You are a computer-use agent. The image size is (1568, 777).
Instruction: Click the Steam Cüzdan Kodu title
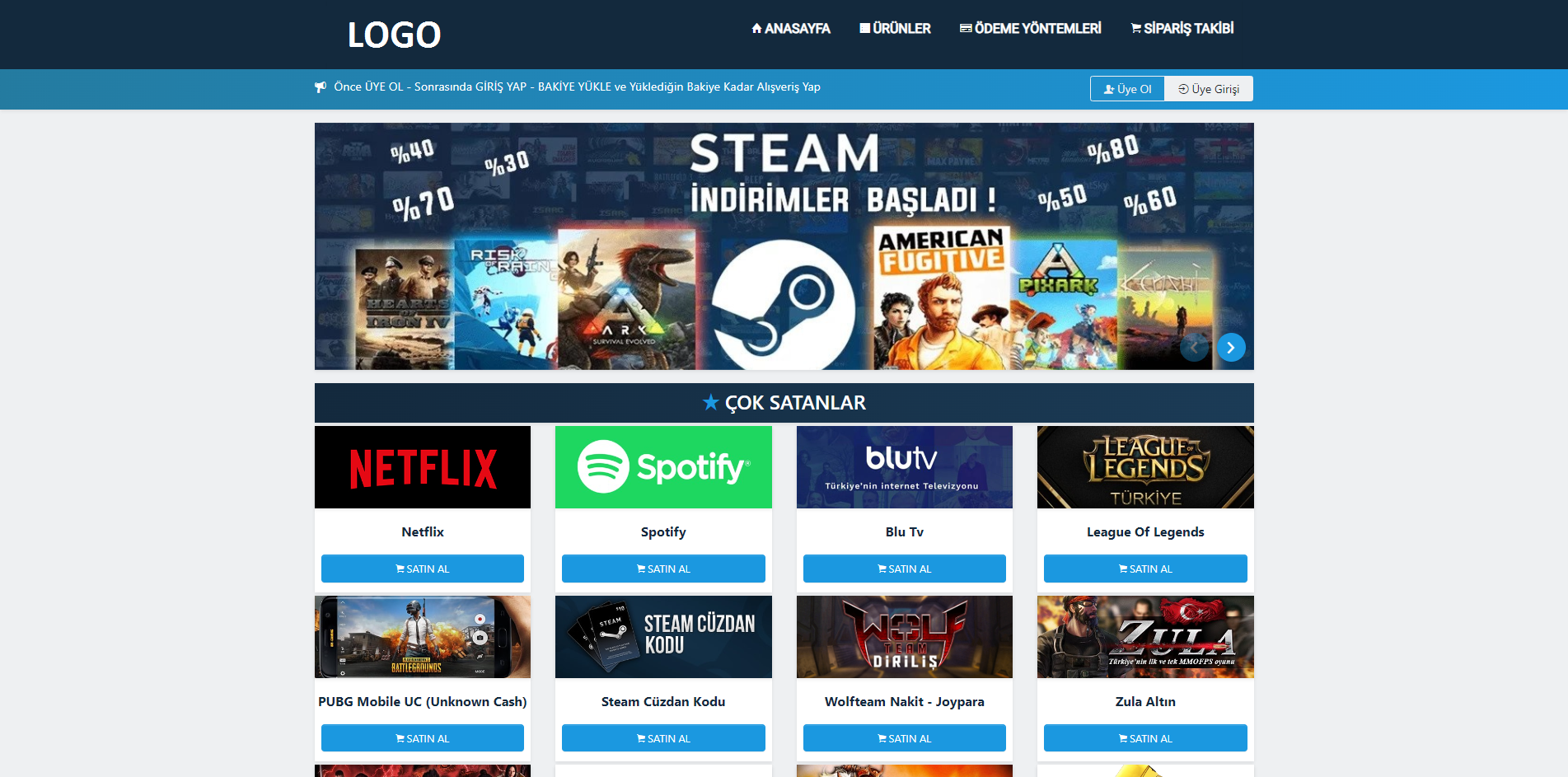(x=663, y=702)
